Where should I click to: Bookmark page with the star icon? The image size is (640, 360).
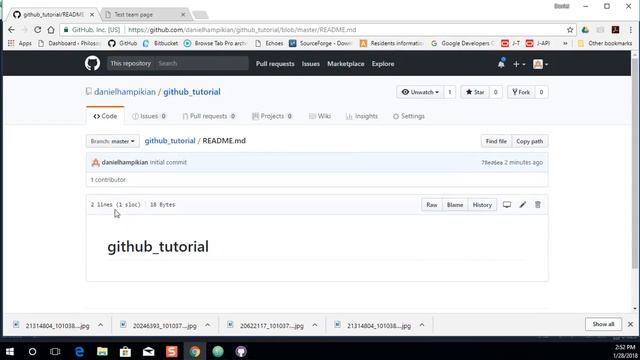pyautogui.click(x=570, y=30)
